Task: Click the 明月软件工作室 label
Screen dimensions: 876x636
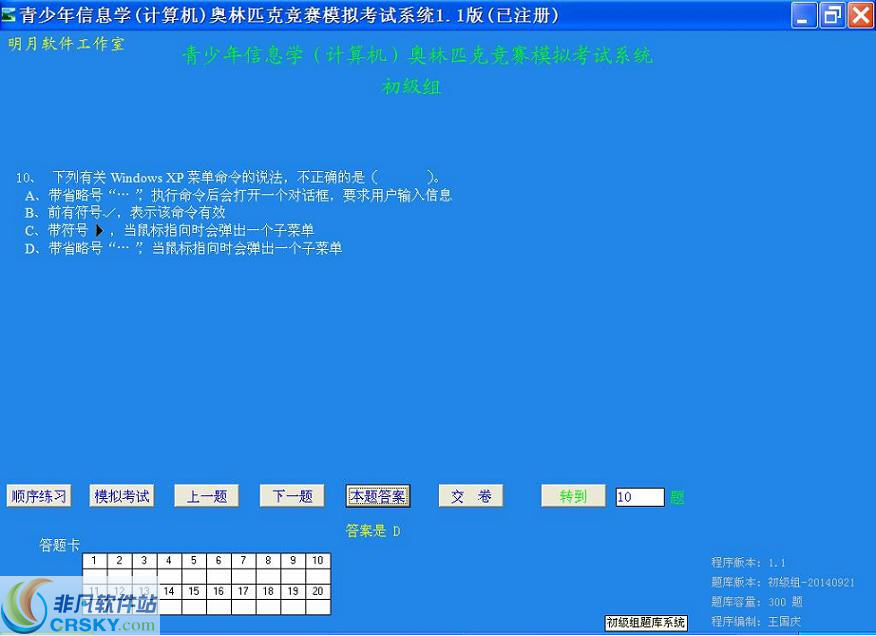Action: coord(66,44)
